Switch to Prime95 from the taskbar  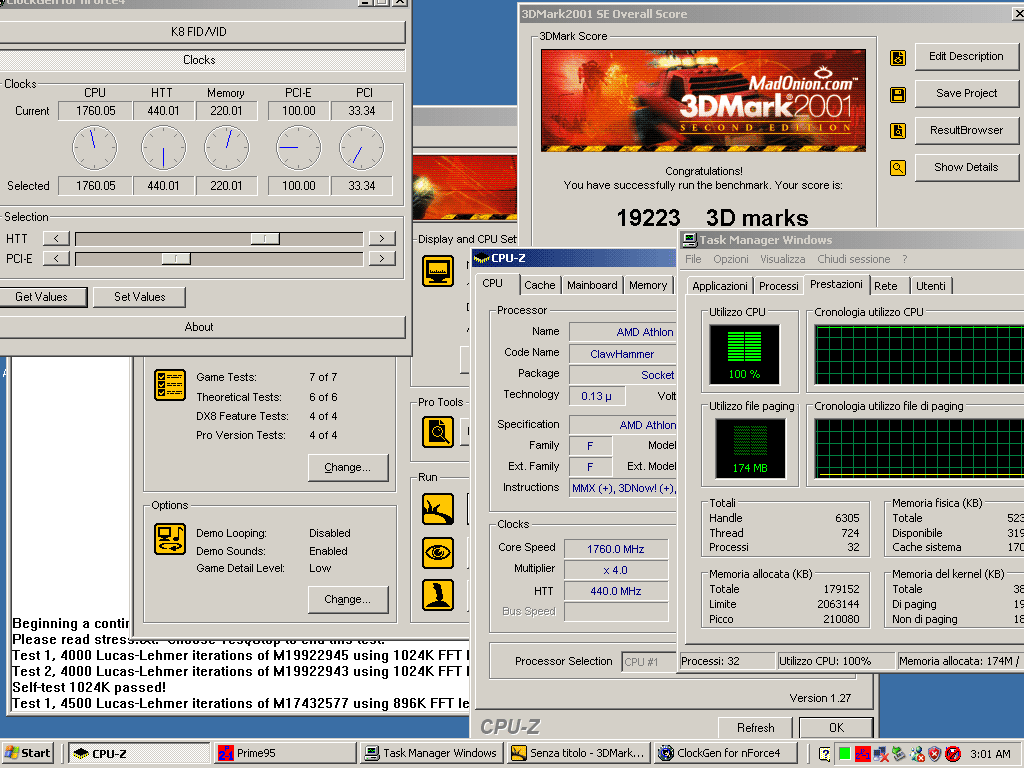(285, 754)
